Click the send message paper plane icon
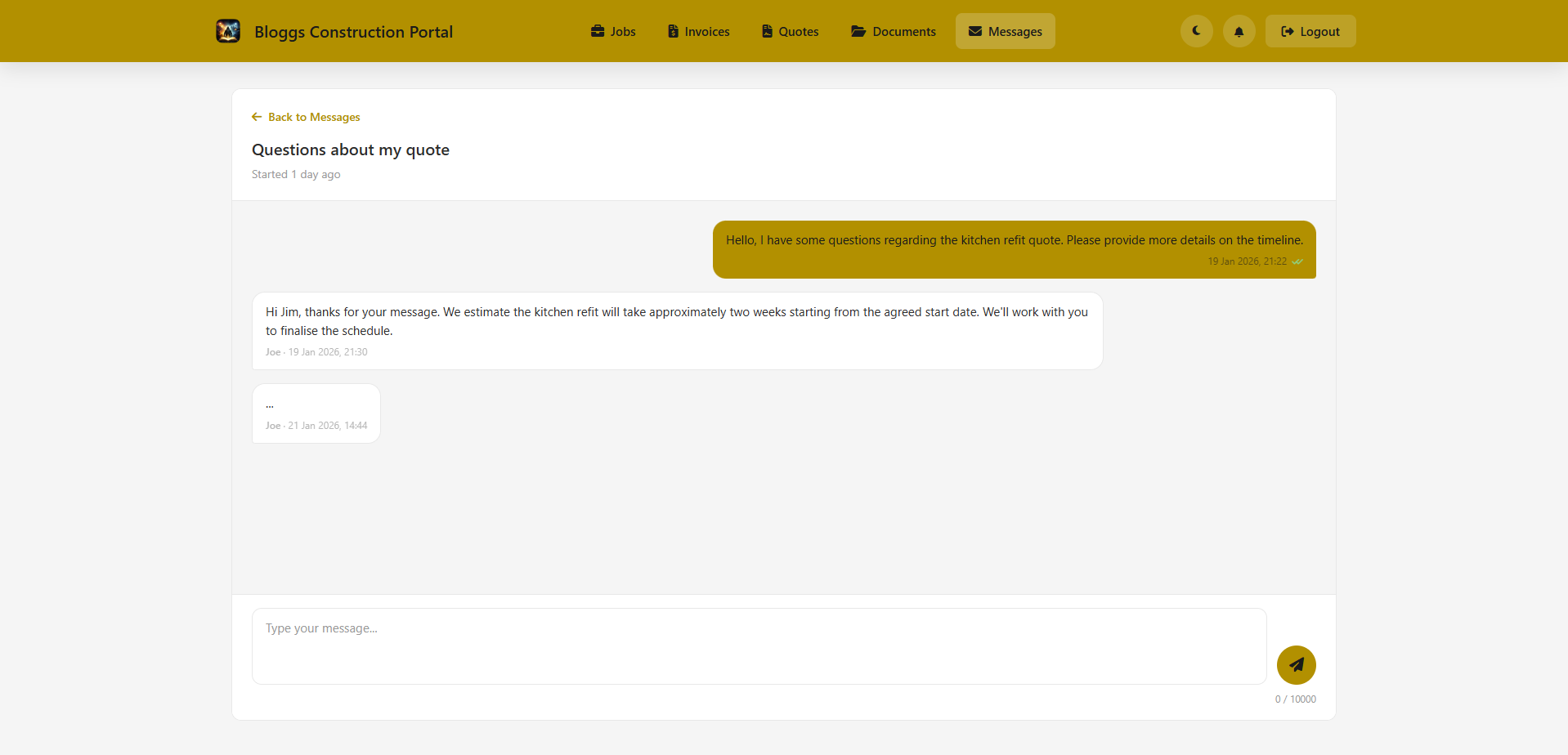Screen dimensions: 1568x755 pyautogui.click(x=1296, y=664)
